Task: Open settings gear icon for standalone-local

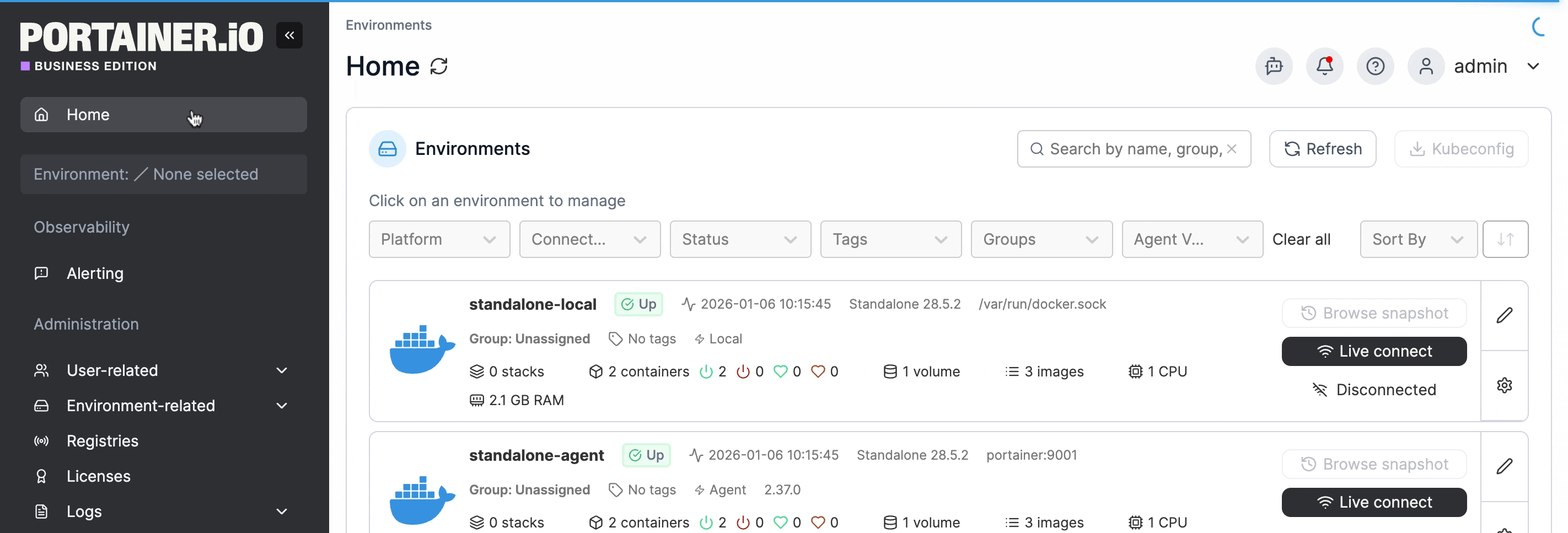Action: click(1503, 386)
